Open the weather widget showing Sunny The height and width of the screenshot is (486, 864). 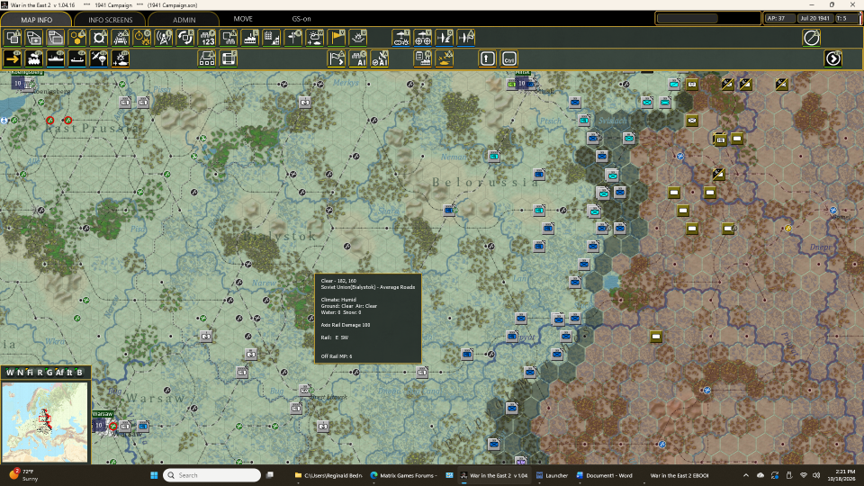tap(24, 475)
